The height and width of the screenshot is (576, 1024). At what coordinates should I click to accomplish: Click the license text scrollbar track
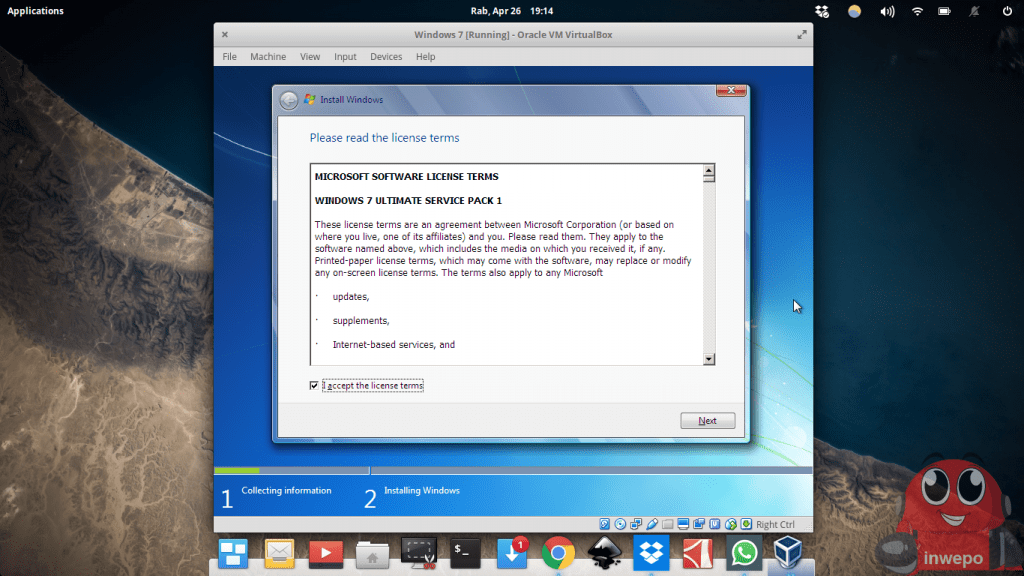click(709, 268)
